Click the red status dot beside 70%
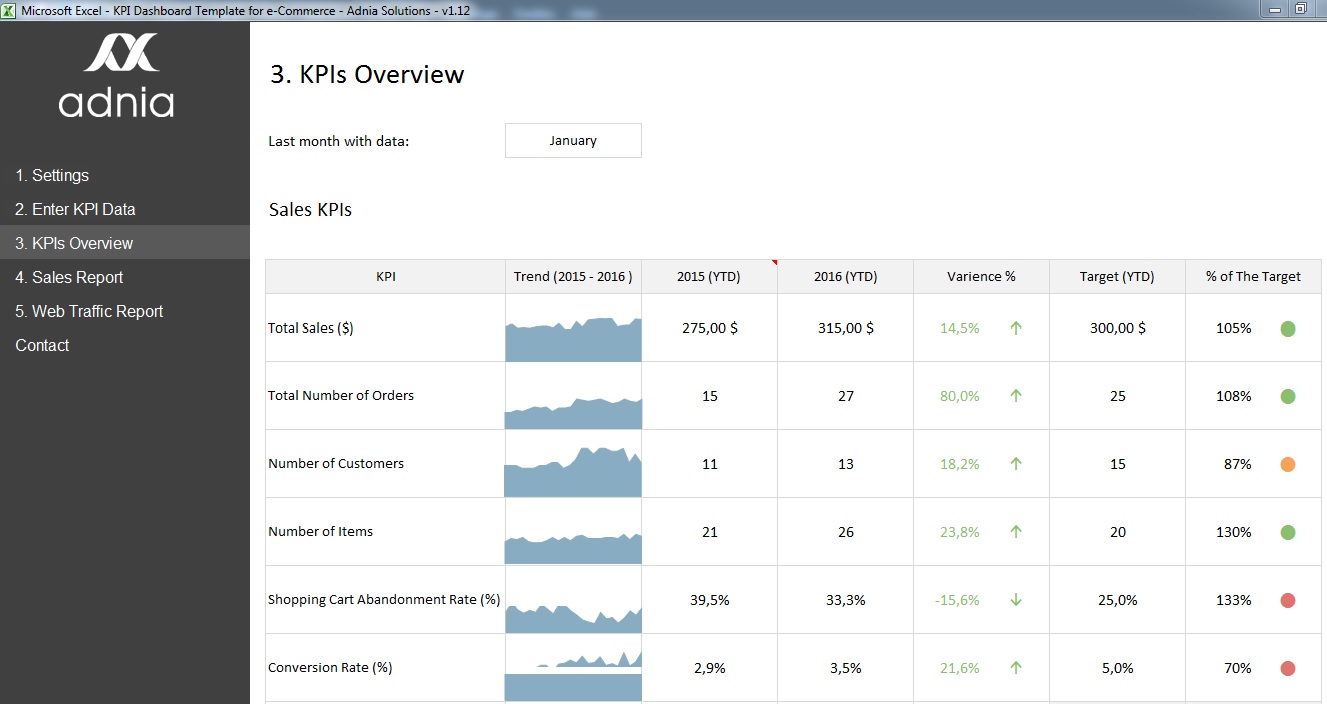Screen dimensions: 1327x704 pos(1288,668)
